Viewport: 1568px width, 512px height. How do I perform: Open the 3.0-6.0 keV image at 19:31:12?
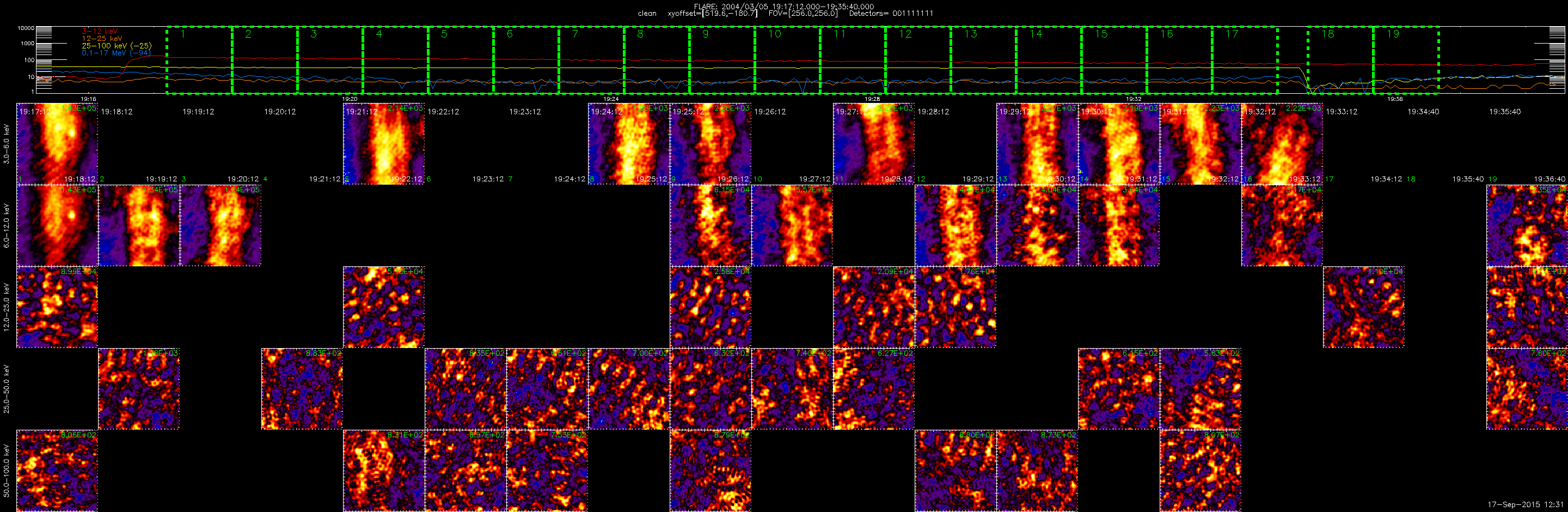tap(1200, 144)
